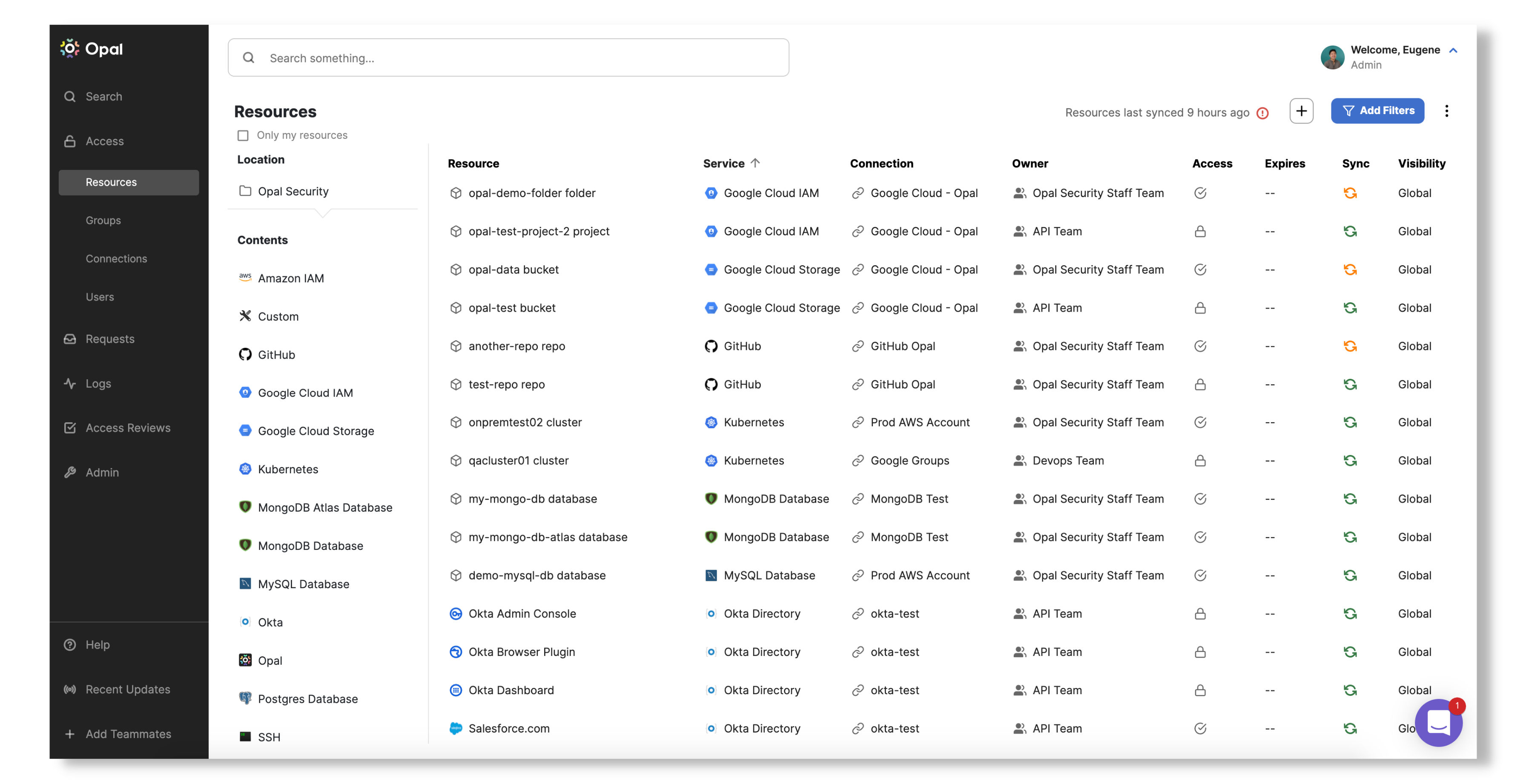Select Kubernetes in the Contents list

288,469
